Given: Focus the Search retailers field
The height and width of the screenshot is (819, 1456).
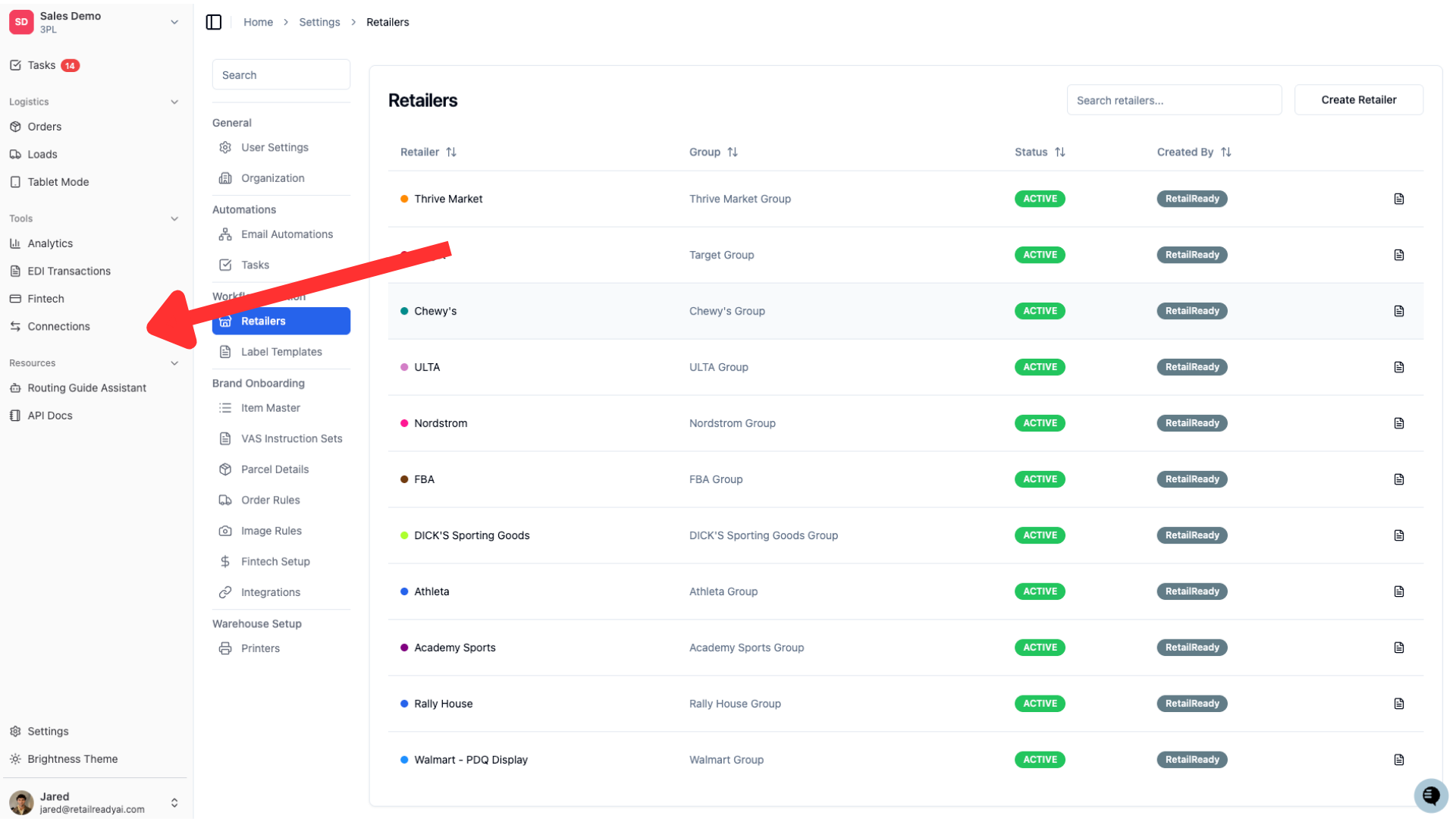Looking at the screenshot, I should tap(1174, 100).
